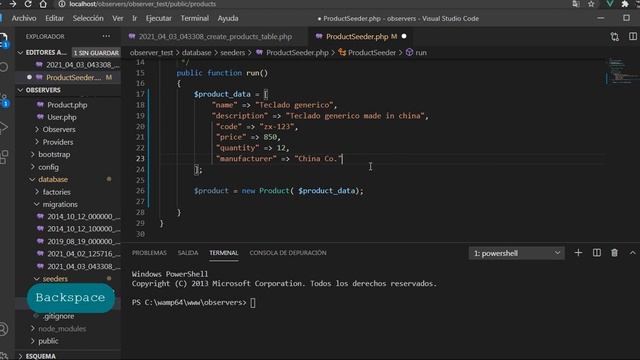The image size is (640, 360).
Task: Open the Editar menu
Action: coord(54,18)
